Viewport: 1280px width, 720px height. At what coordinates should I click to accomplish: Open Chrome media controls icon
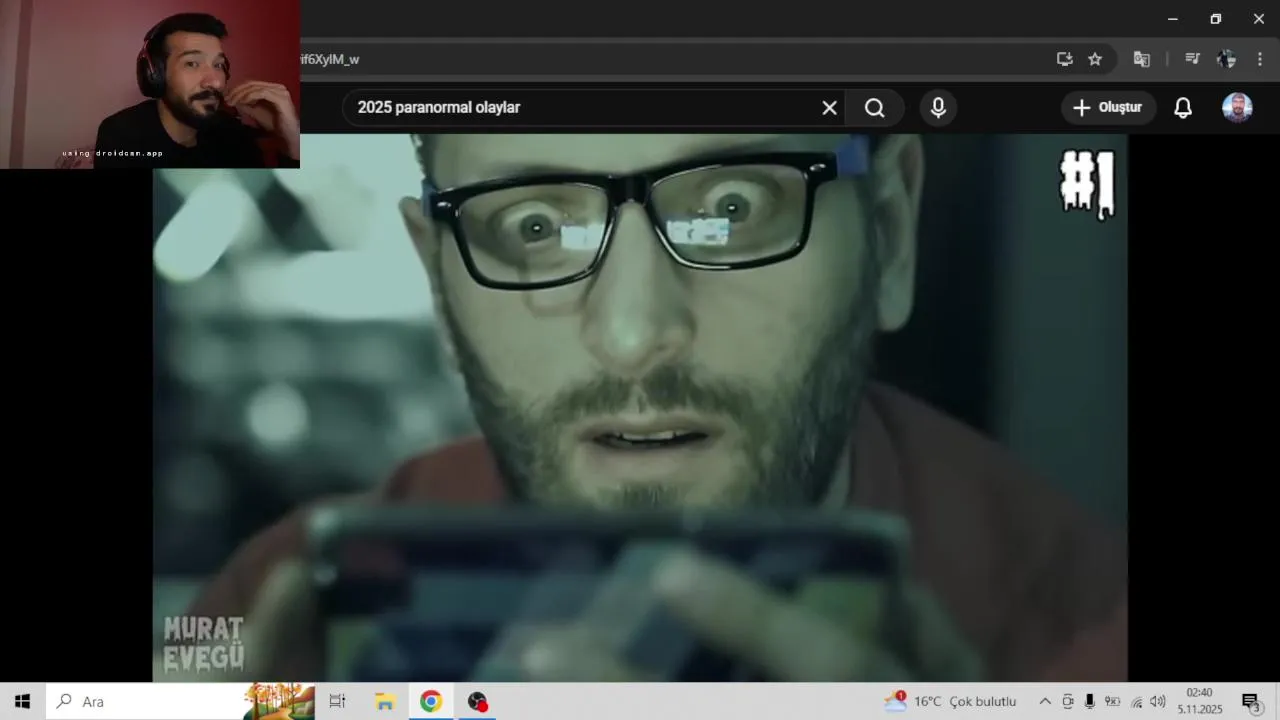[x=1192, y=59]
